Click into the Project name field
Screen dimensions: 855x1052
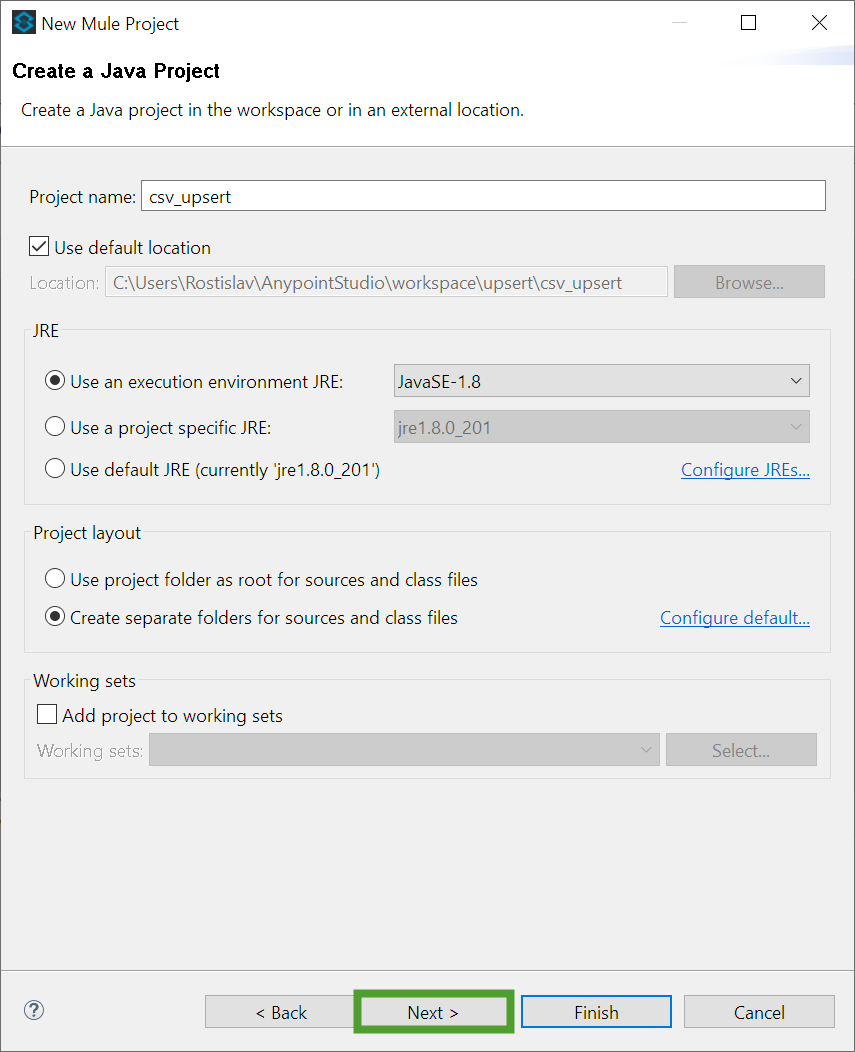483,196
